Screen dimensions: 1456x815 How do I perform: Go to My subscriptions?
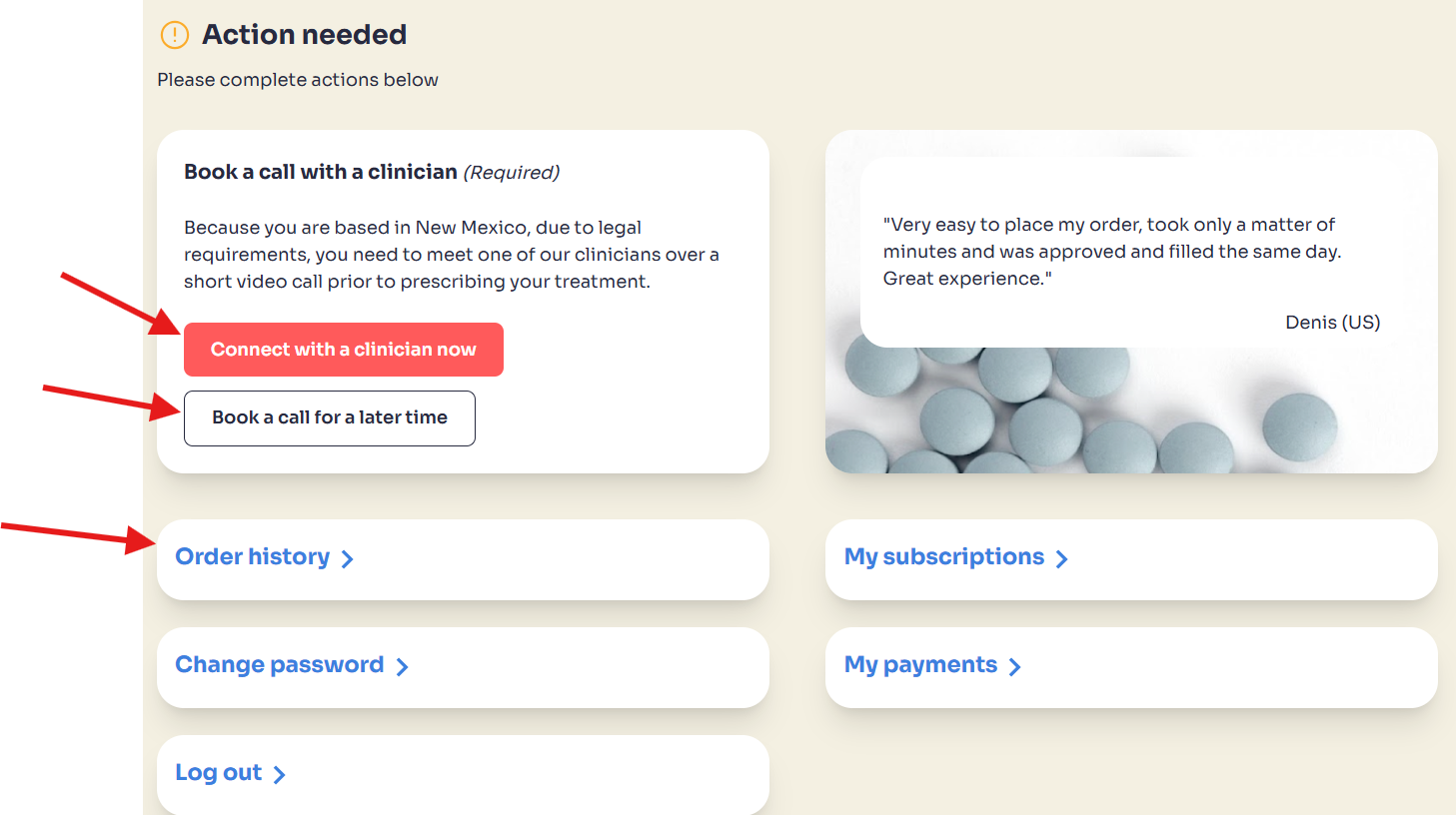tap(944, 557)
